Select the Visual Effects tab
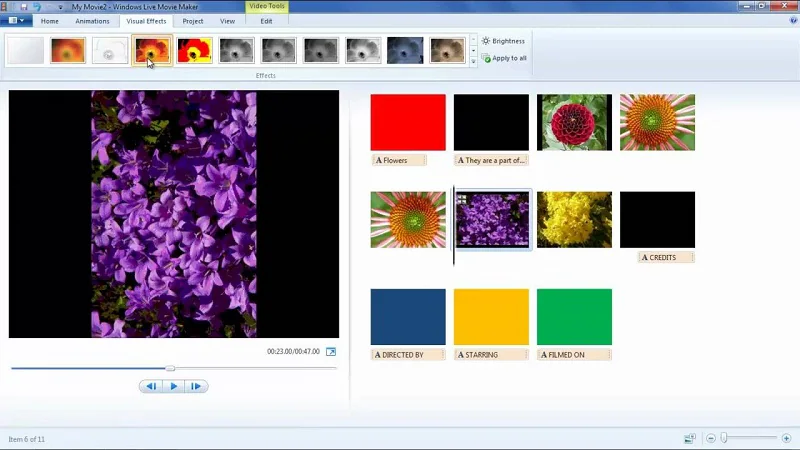 pos(146,21)
